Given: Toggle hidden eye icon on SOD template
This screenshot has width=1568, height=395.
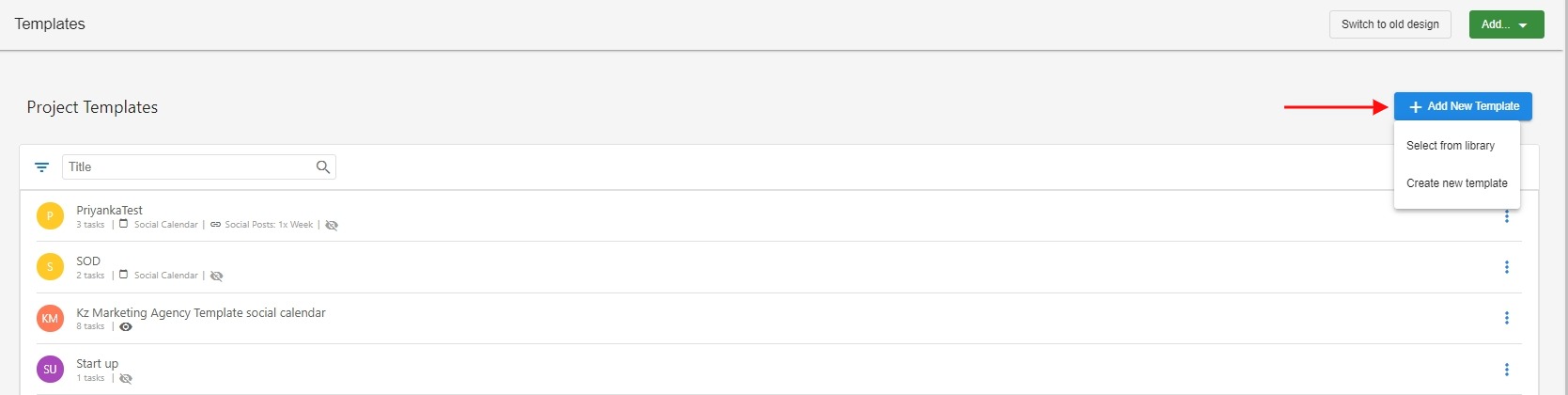Looking at the screenshot, I should 217,276.
